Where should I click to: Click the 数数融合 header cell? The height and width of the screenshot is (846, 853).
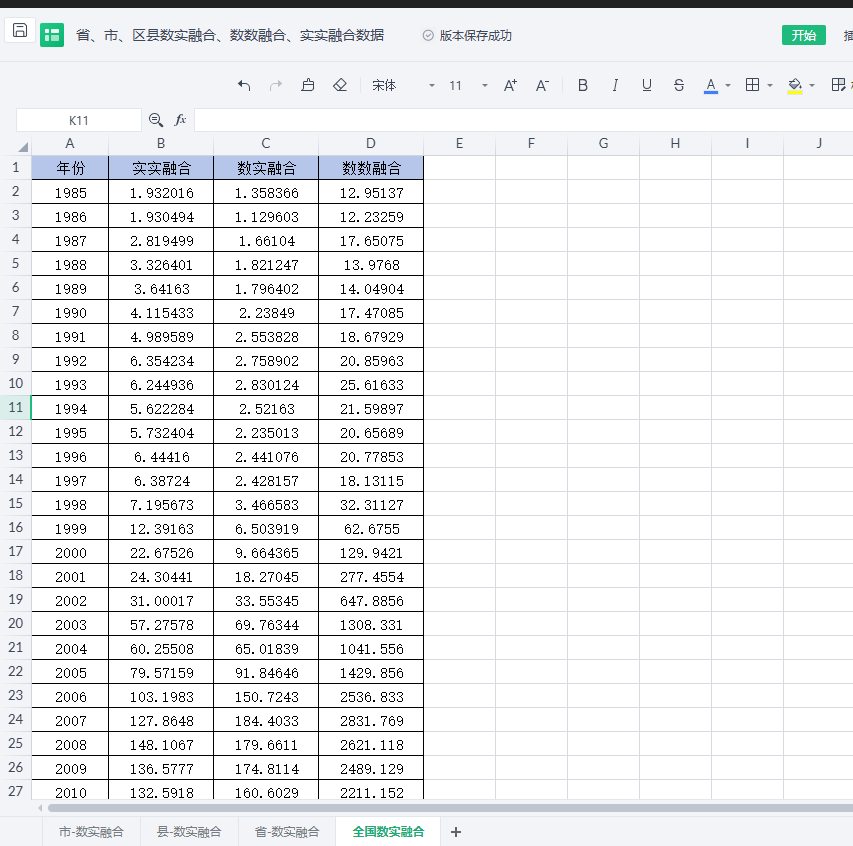pyautogui.click(x=371, y=168)
